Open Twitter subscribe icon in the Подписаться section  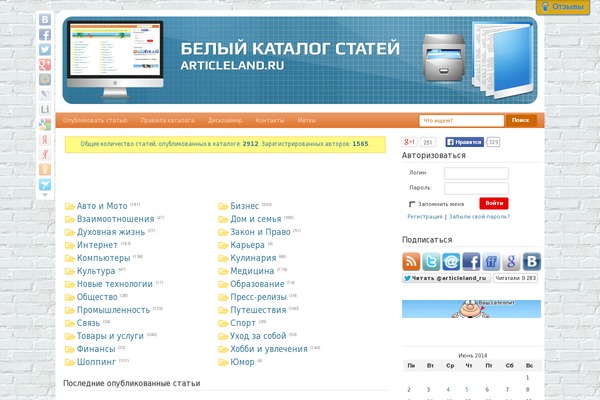431,261
